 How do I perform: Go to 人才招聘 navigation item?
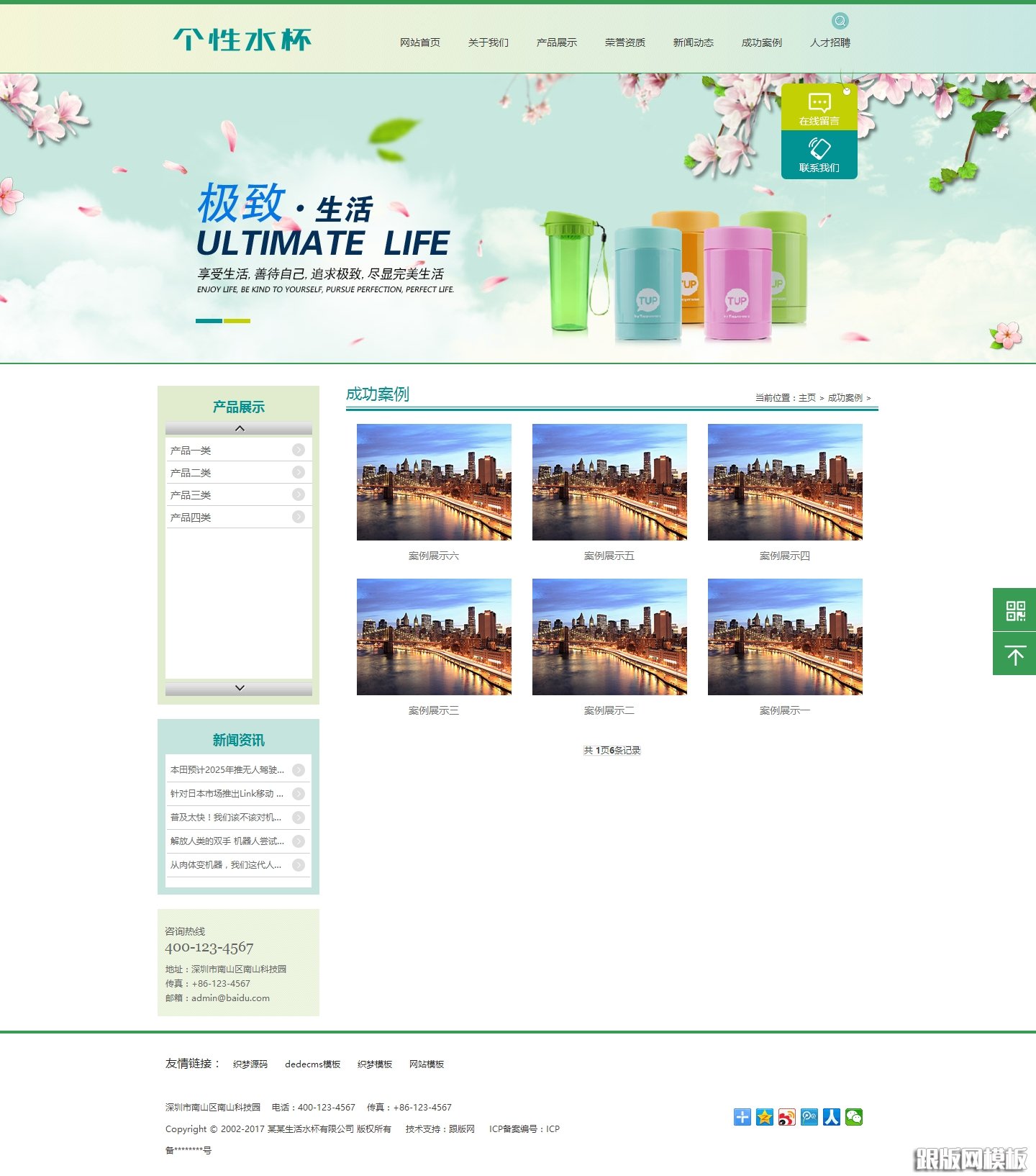(830, 42)
